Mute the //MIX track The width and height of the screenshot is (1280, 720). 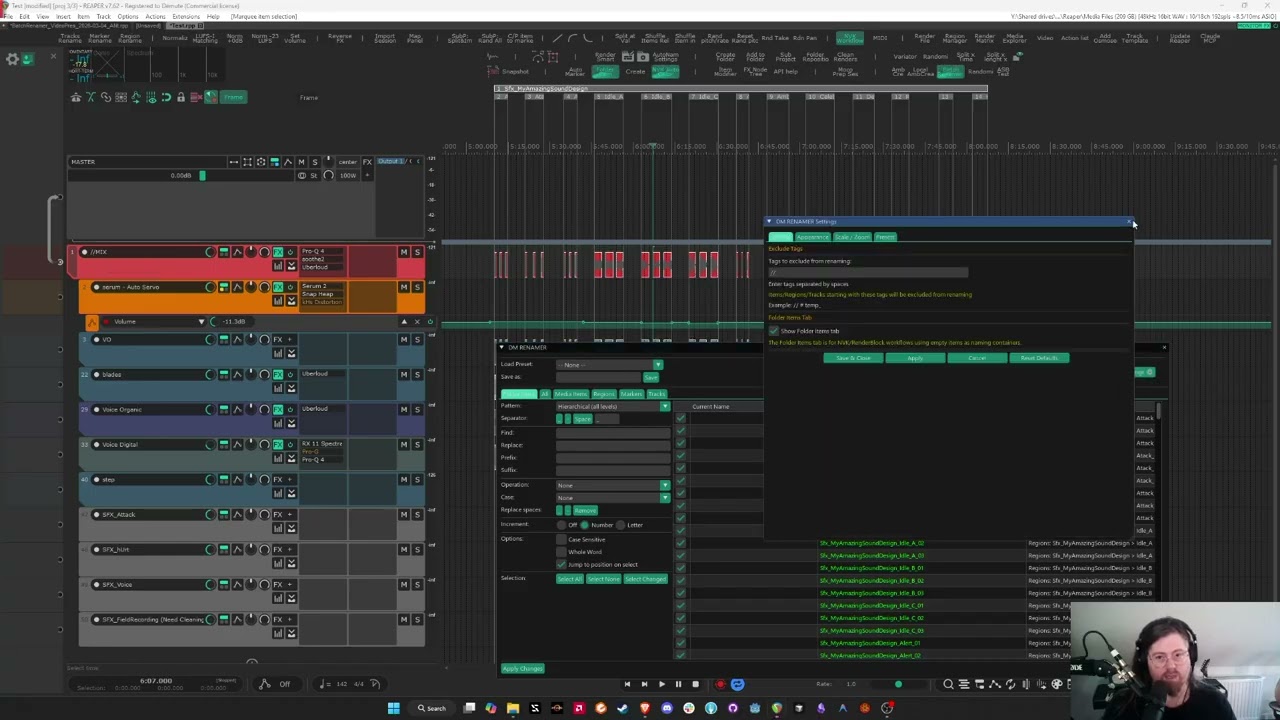404,252
